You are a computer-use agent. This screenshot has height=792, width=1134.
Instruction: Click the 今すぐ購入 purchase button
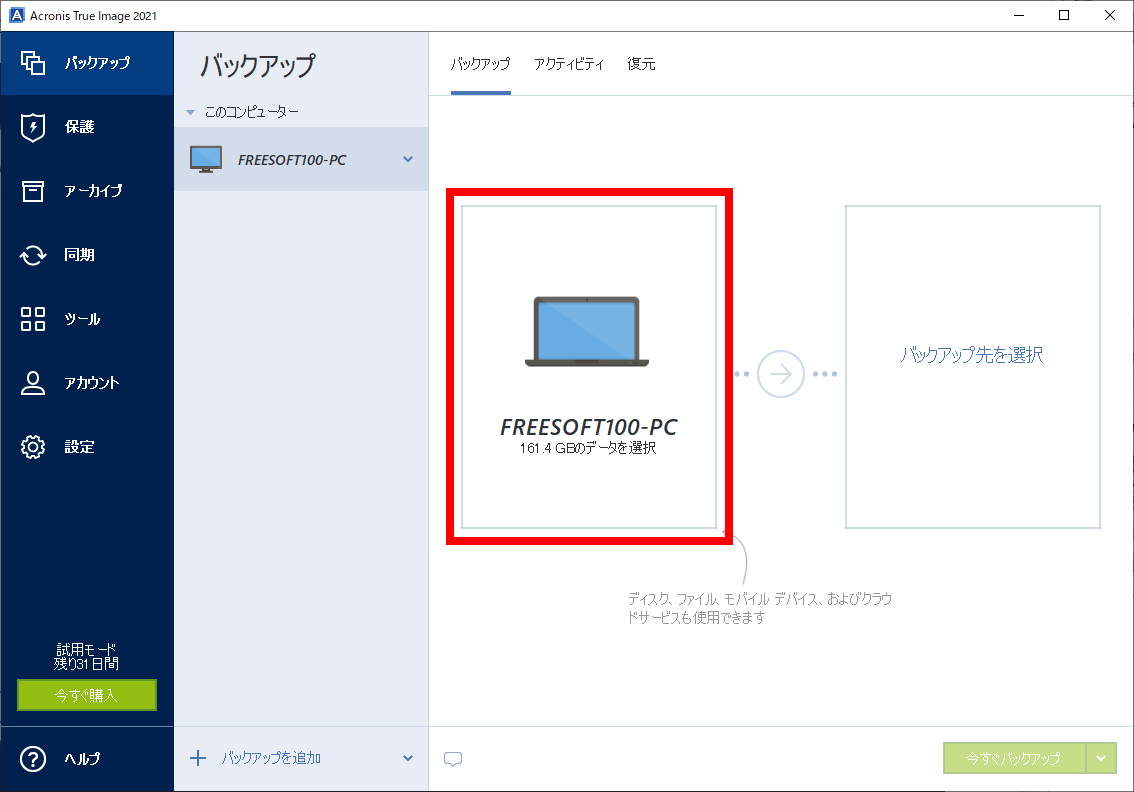click(x=86, y=695)
